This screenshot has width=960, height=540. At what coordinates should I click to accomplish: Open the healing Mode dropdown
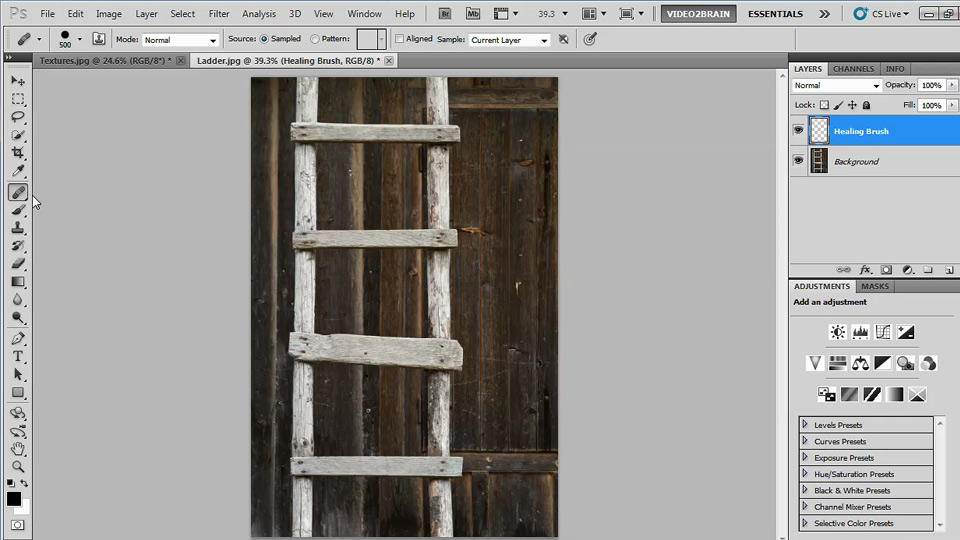pos(181,40)
